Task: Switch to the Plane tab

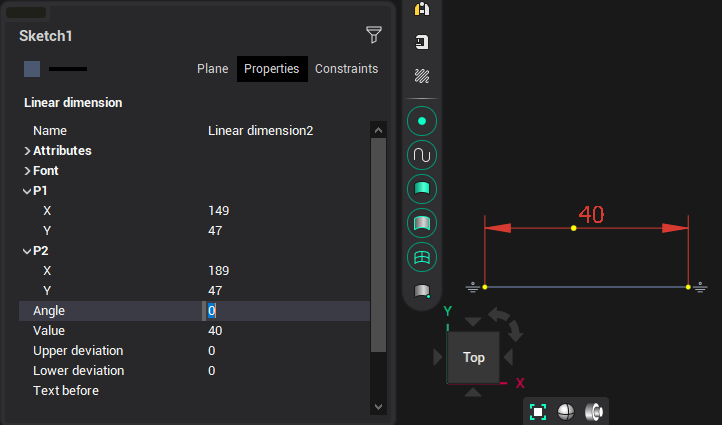Action: coord(212,69)
